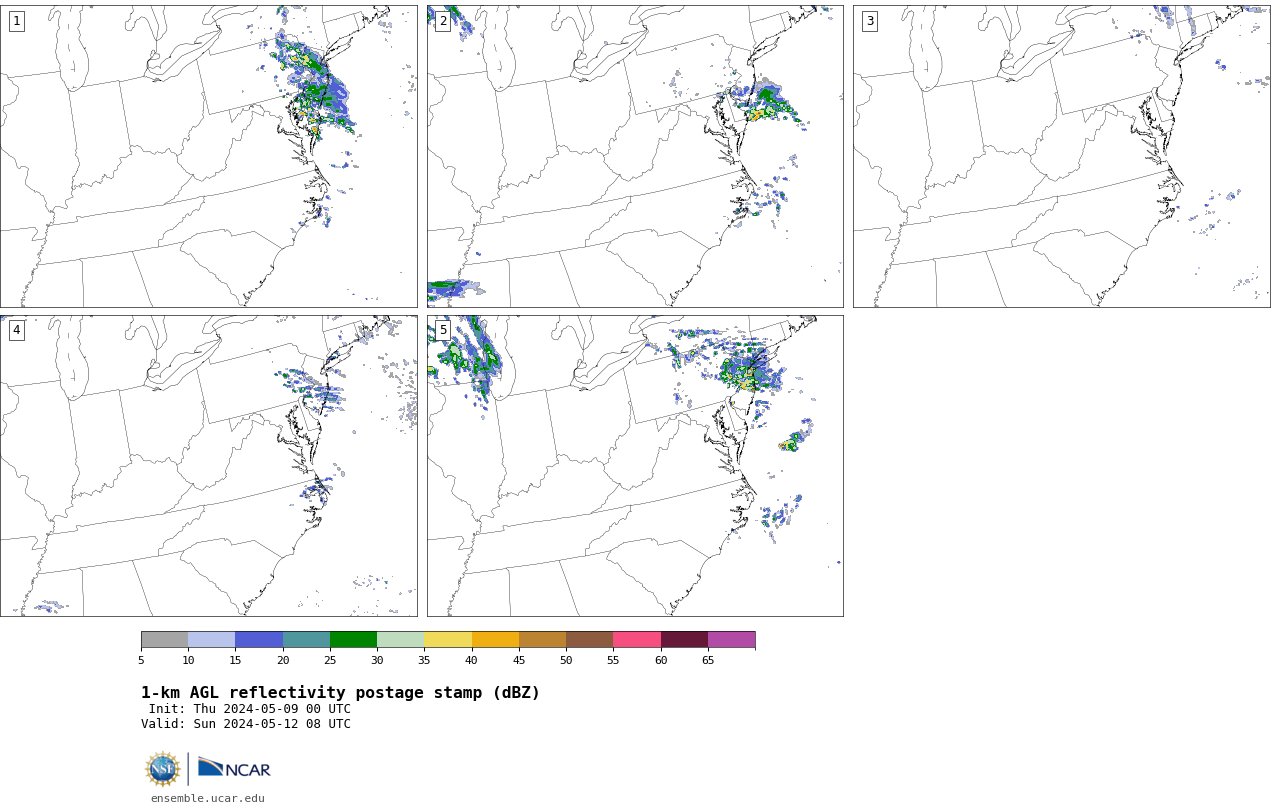Select the dark brown 50-55 dBZ swatch
Viewport: 1280px width, 809px height.
pos(589,640)
